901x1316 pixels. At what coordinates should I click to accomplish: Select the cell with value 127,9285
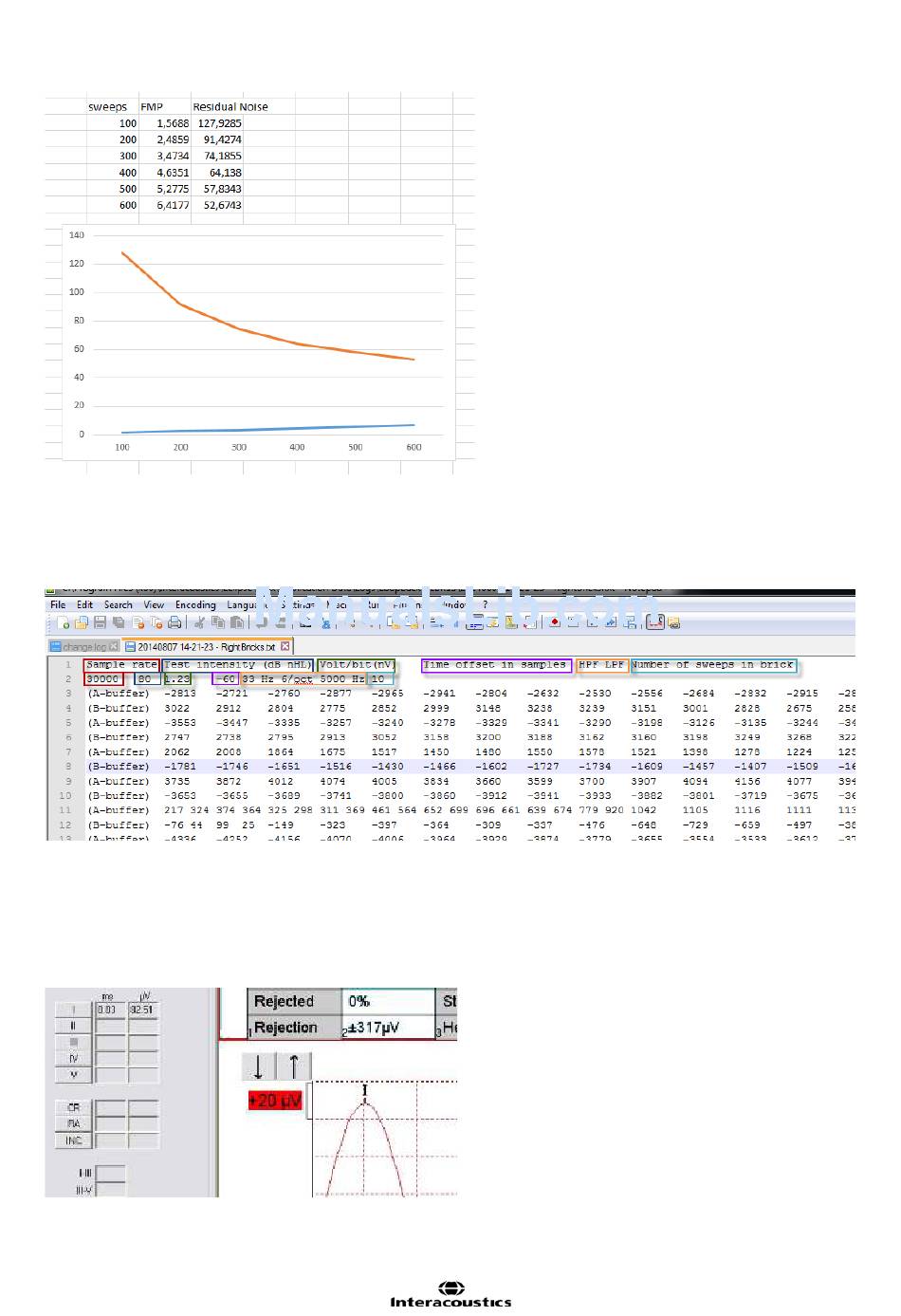click(217, 123)
